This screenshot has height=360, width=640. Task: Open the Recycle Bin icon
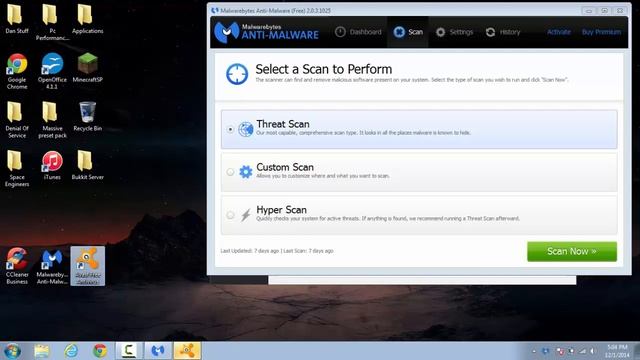(87, 116)
